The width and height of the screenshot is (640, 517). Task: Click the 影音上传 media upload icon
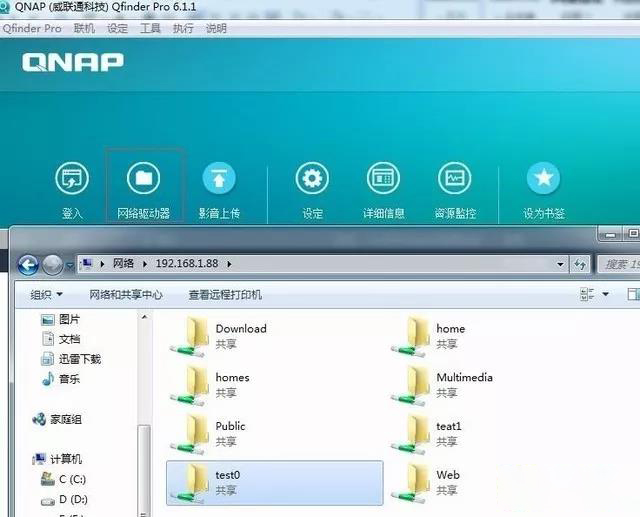click(219, 178)
